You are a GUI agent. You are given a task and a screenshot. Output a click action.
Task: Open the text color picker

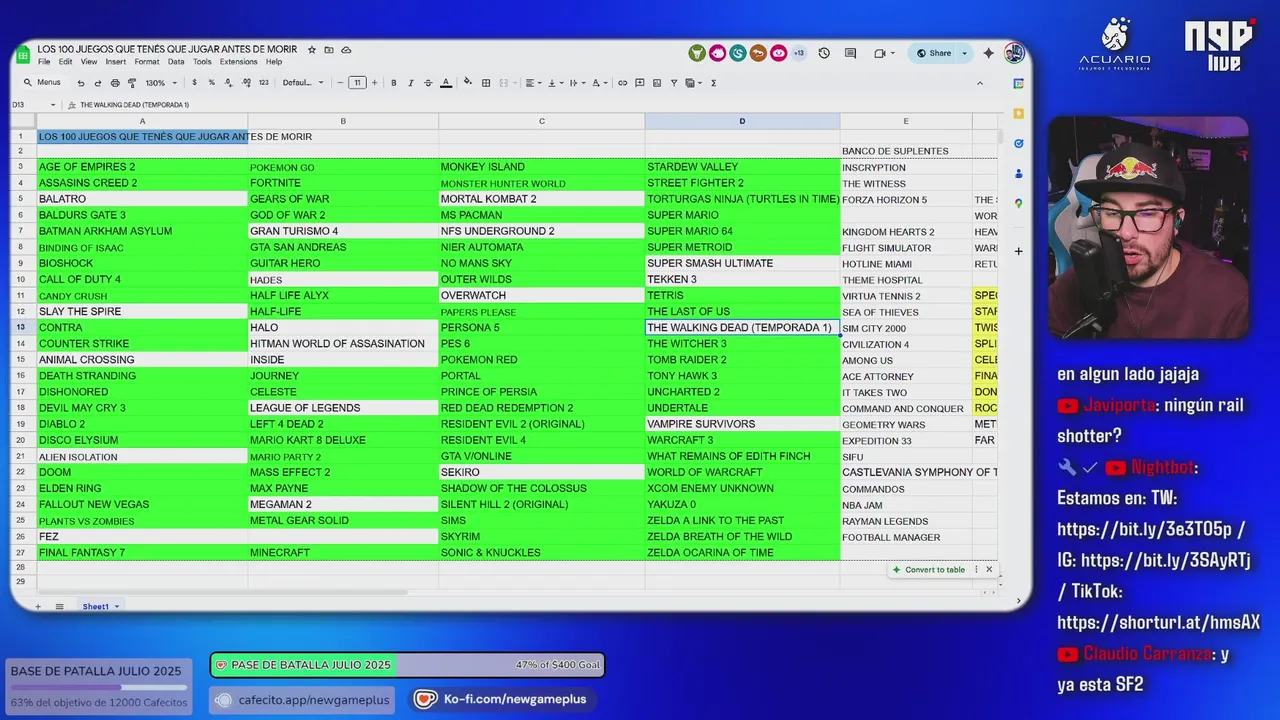446,83
